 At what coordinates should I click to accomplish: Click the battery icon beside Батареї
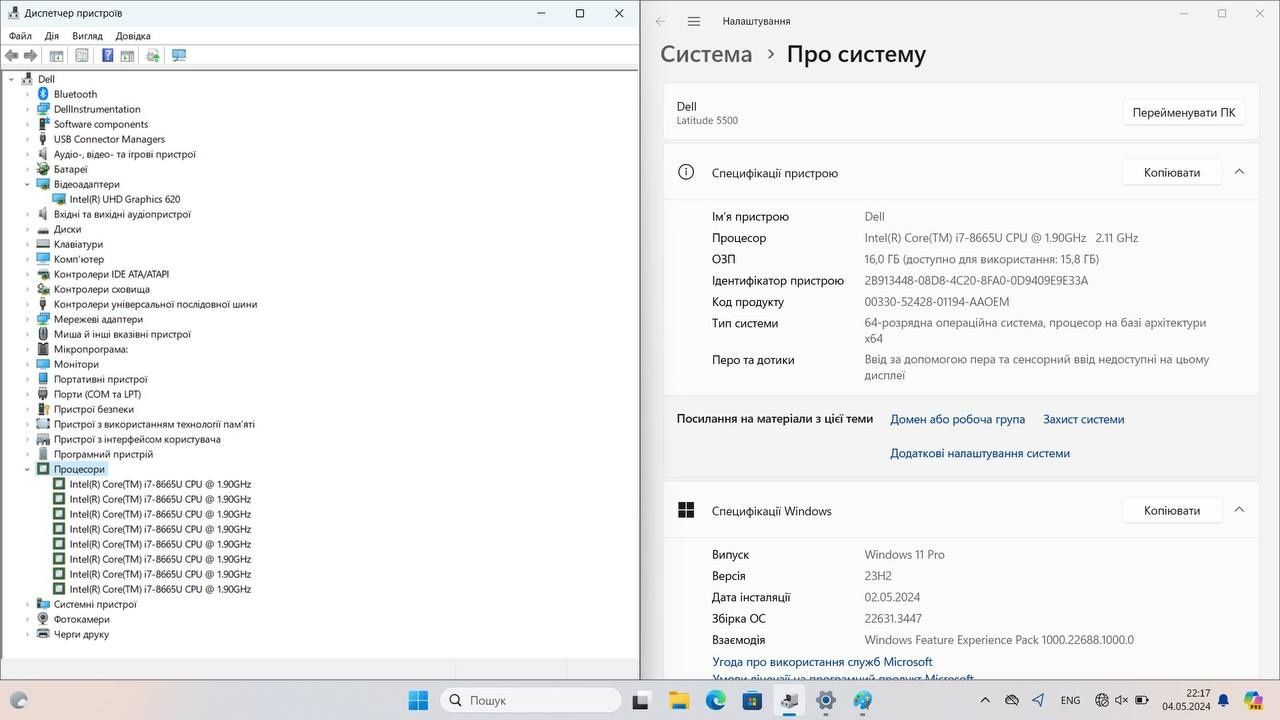(43, 169)
